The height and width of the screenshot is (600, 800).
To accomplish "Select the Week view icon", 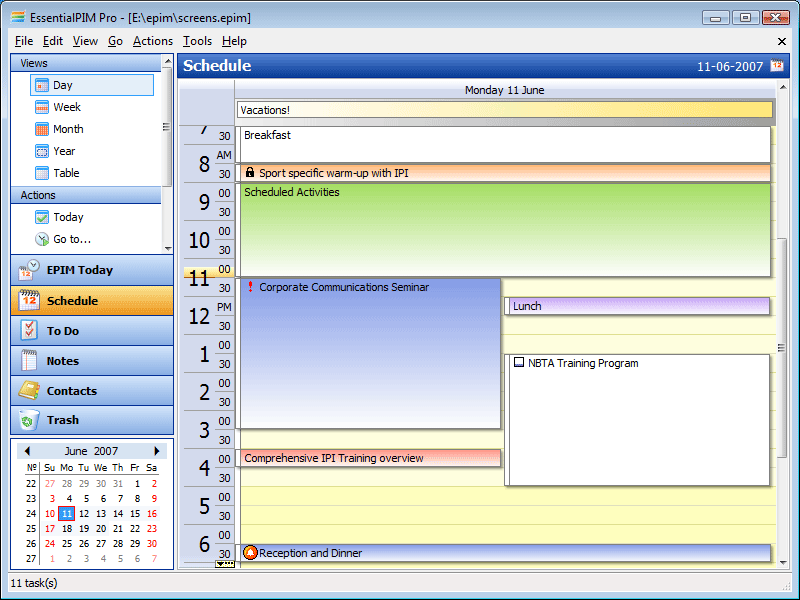I will click(x=42, y=107).
